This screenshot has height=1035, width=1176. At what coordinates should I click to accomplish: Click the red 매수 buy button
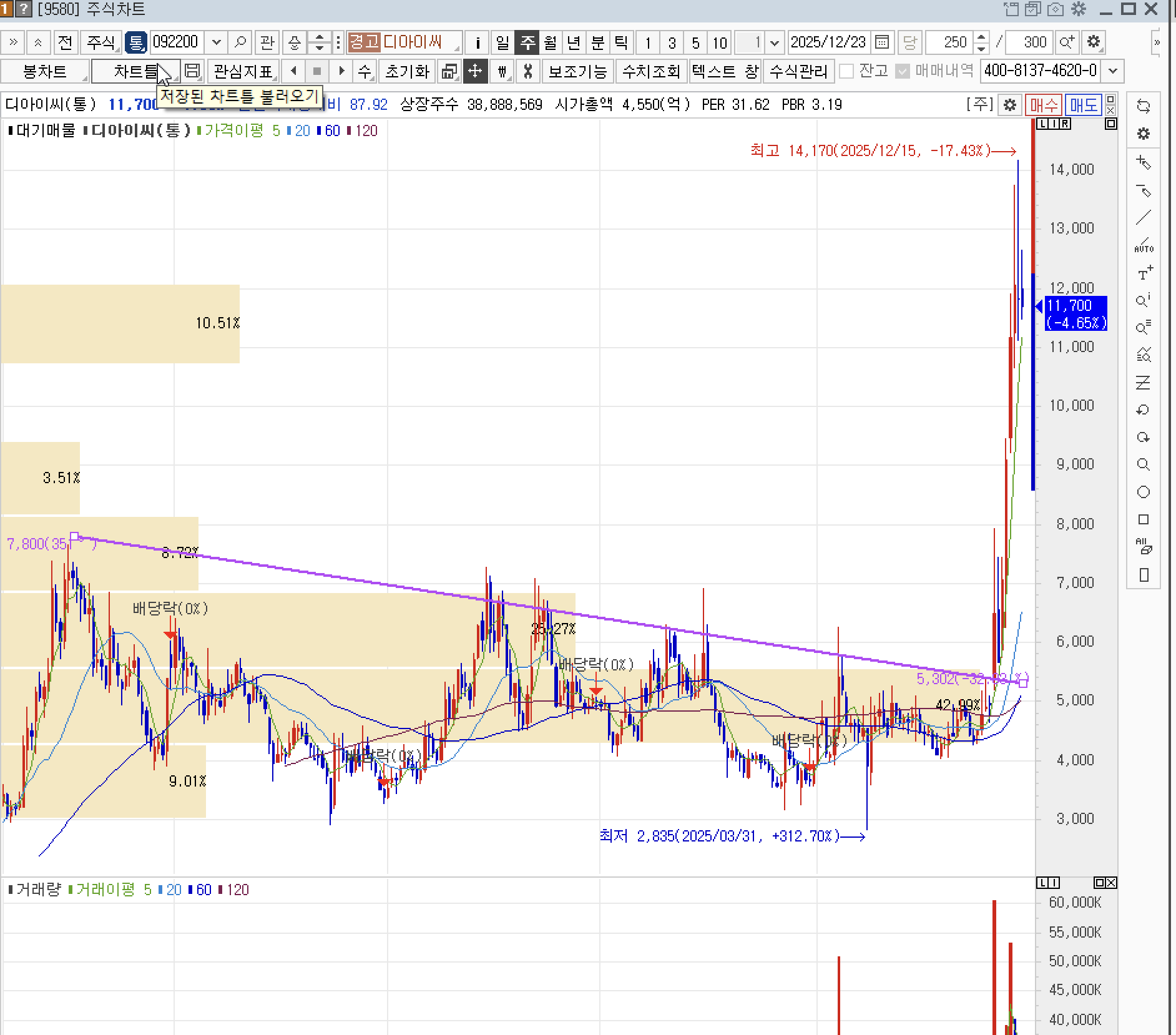1043,105
